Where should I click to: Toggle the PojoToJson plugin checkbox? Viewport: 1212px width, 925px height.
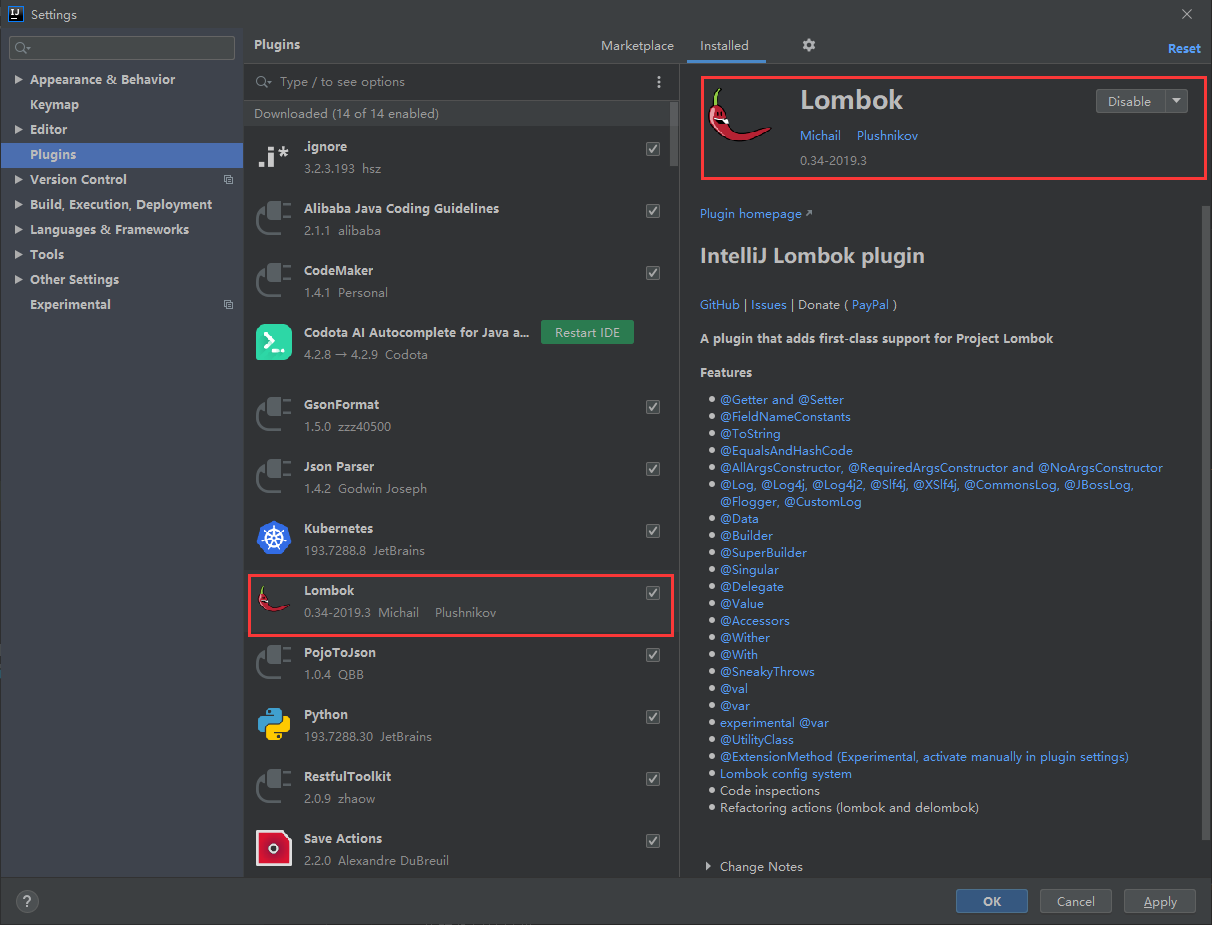pos(653,655)
